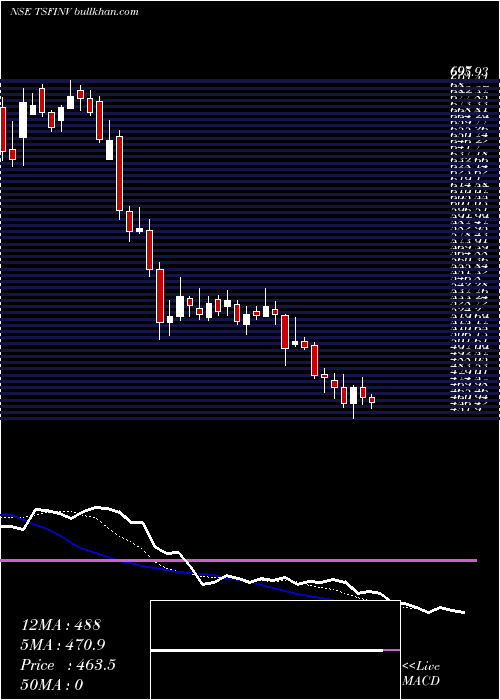This screenshot has height=700, width=500.
Task: Click the horizontal magenta line in lower panel
Action: [x=238, y=560]
